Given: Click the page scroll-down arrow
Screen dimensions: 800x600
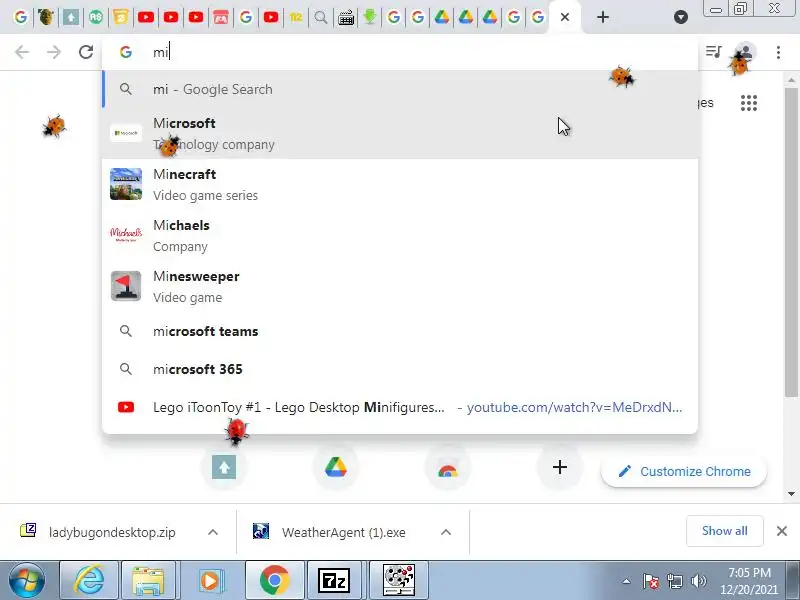Looking at the screenshot, I should tap(791, 493).
